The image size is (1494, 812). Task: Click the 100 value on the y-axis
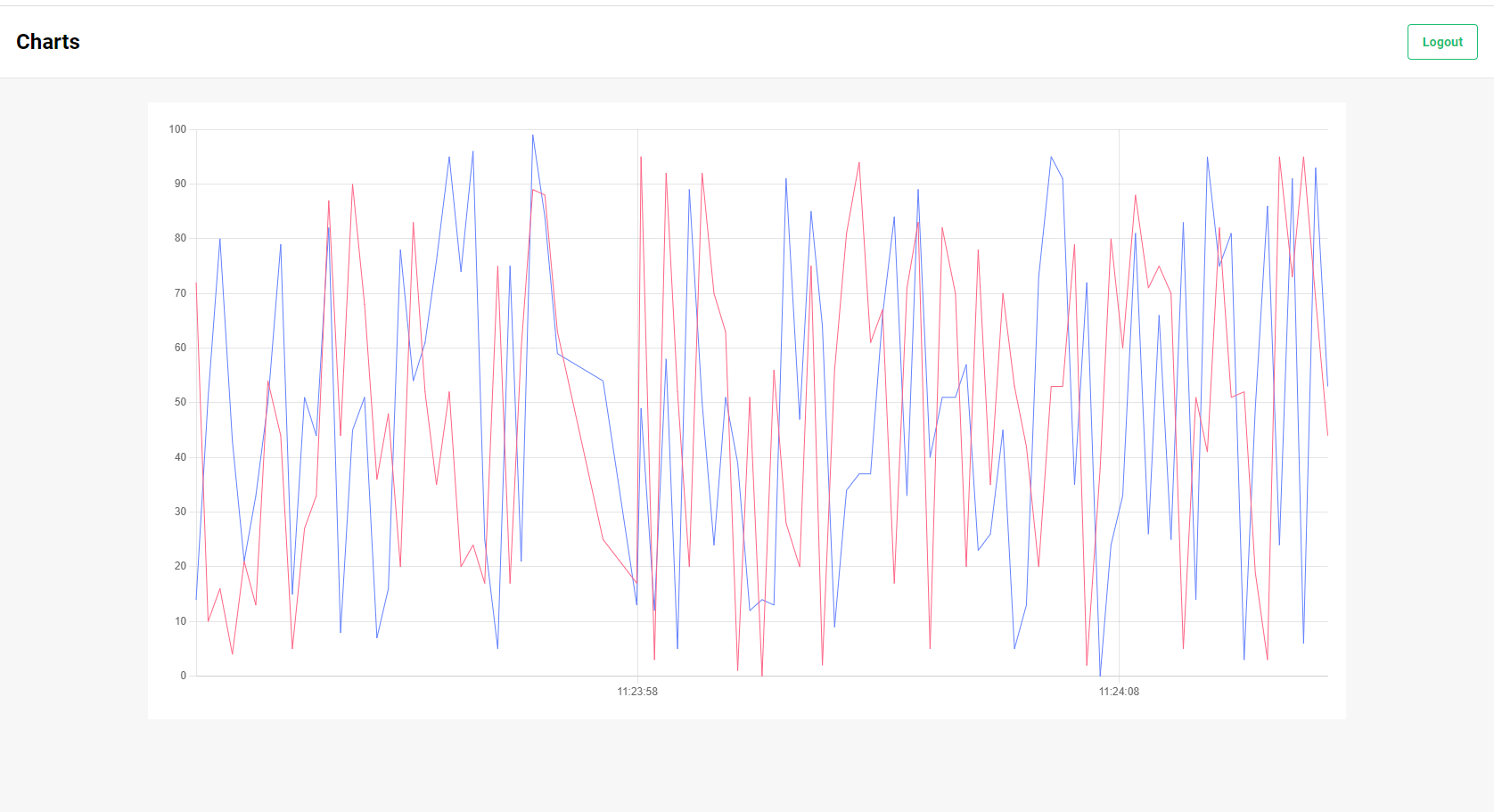[178, 127]
